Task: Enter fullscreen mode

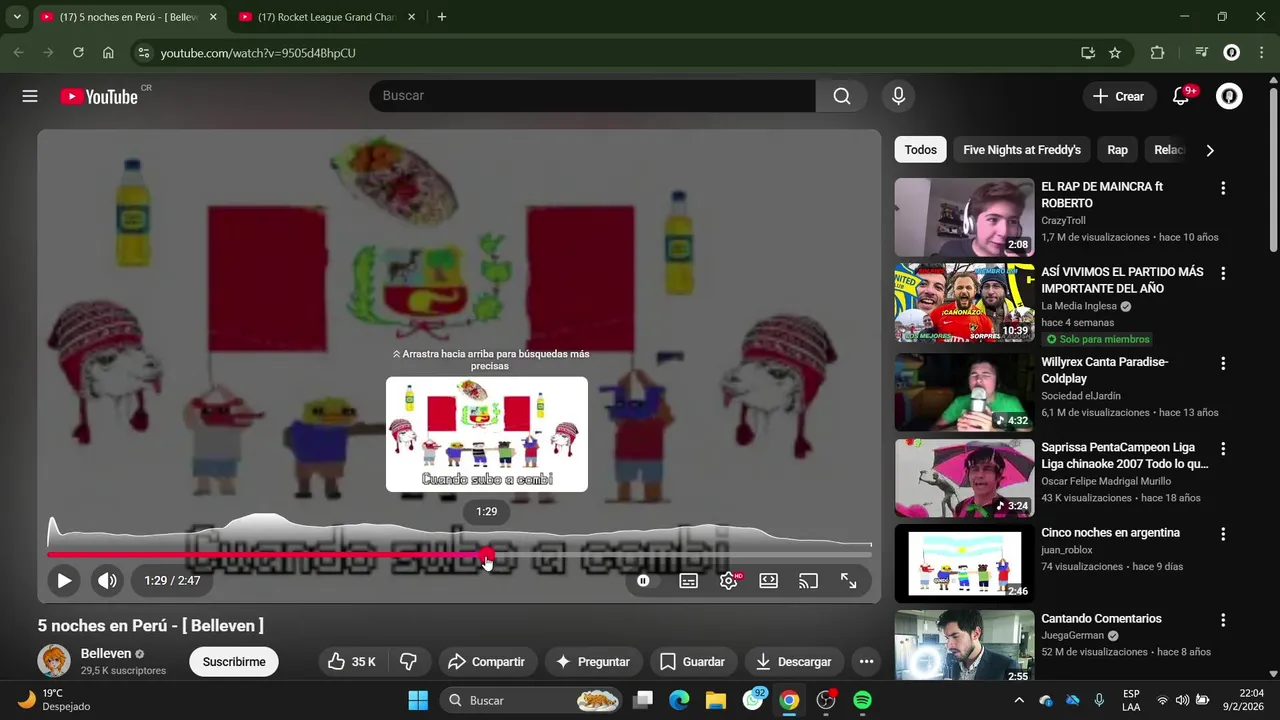Action: pyautogui.click(x=848, y=580)
